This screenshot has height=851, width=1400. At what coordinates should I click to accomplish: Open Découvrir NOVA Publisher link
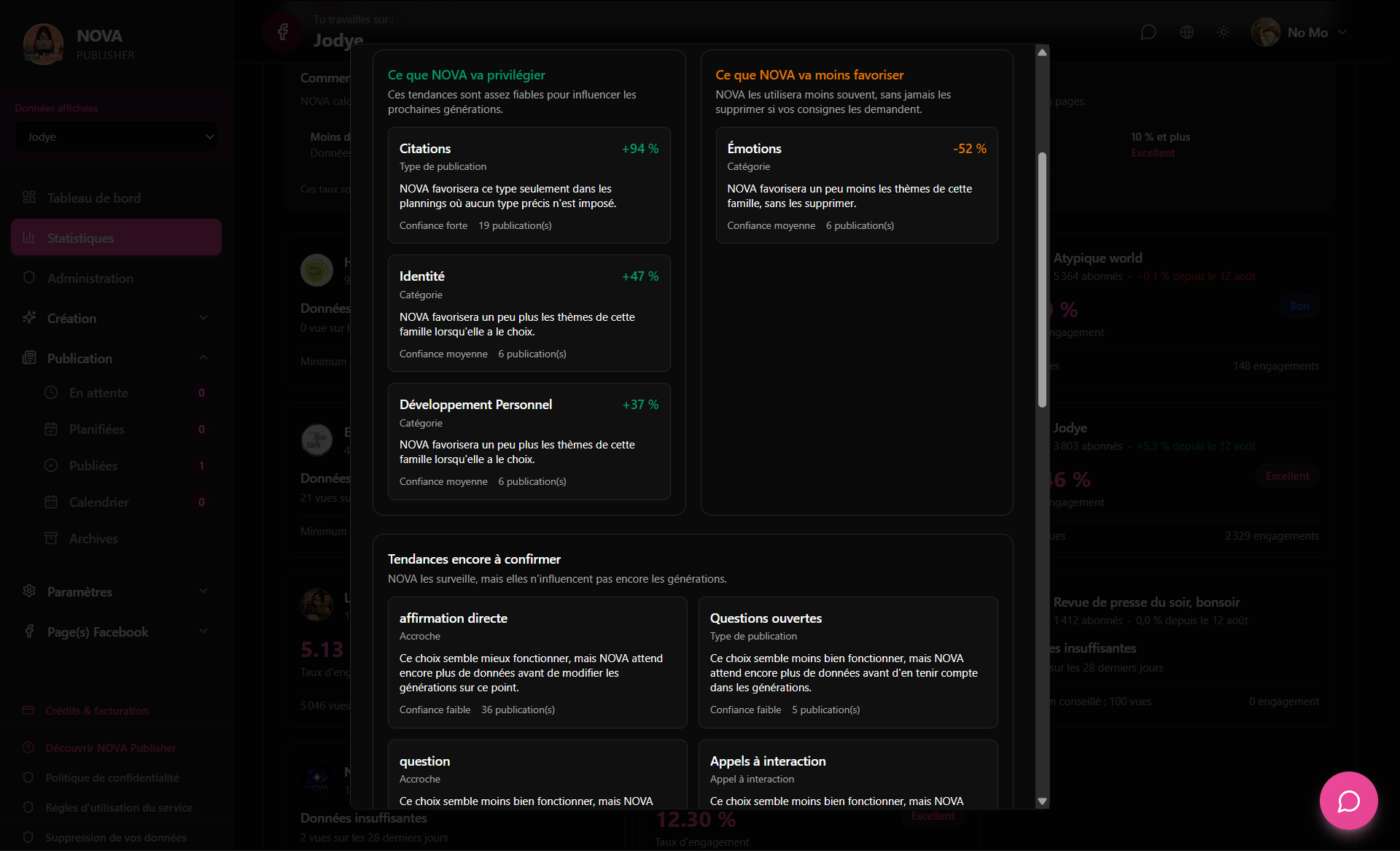coord(111,748)
